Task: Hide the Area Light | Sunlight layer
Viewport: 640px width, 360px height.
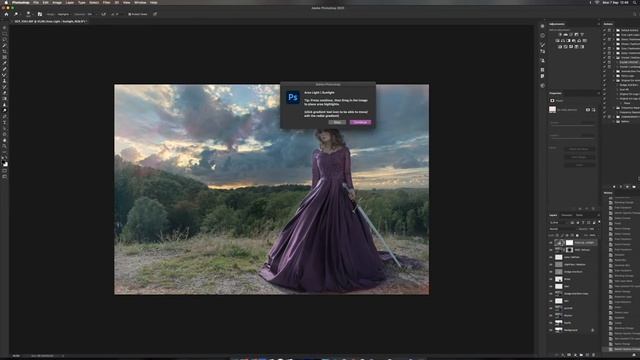Action: (x=551, y=242)
